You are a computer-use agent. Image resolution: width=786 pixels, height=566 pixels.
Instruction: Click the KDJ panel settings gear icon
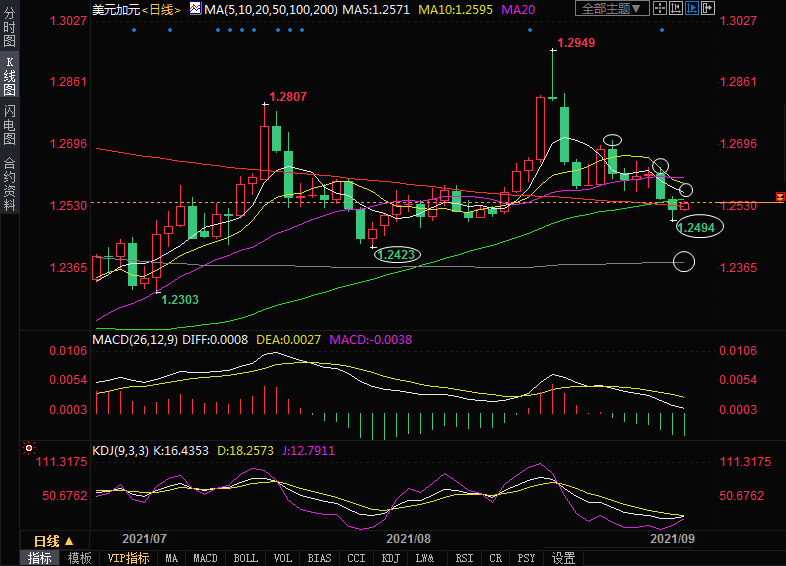pyautogui.click(x=28, y=450)
